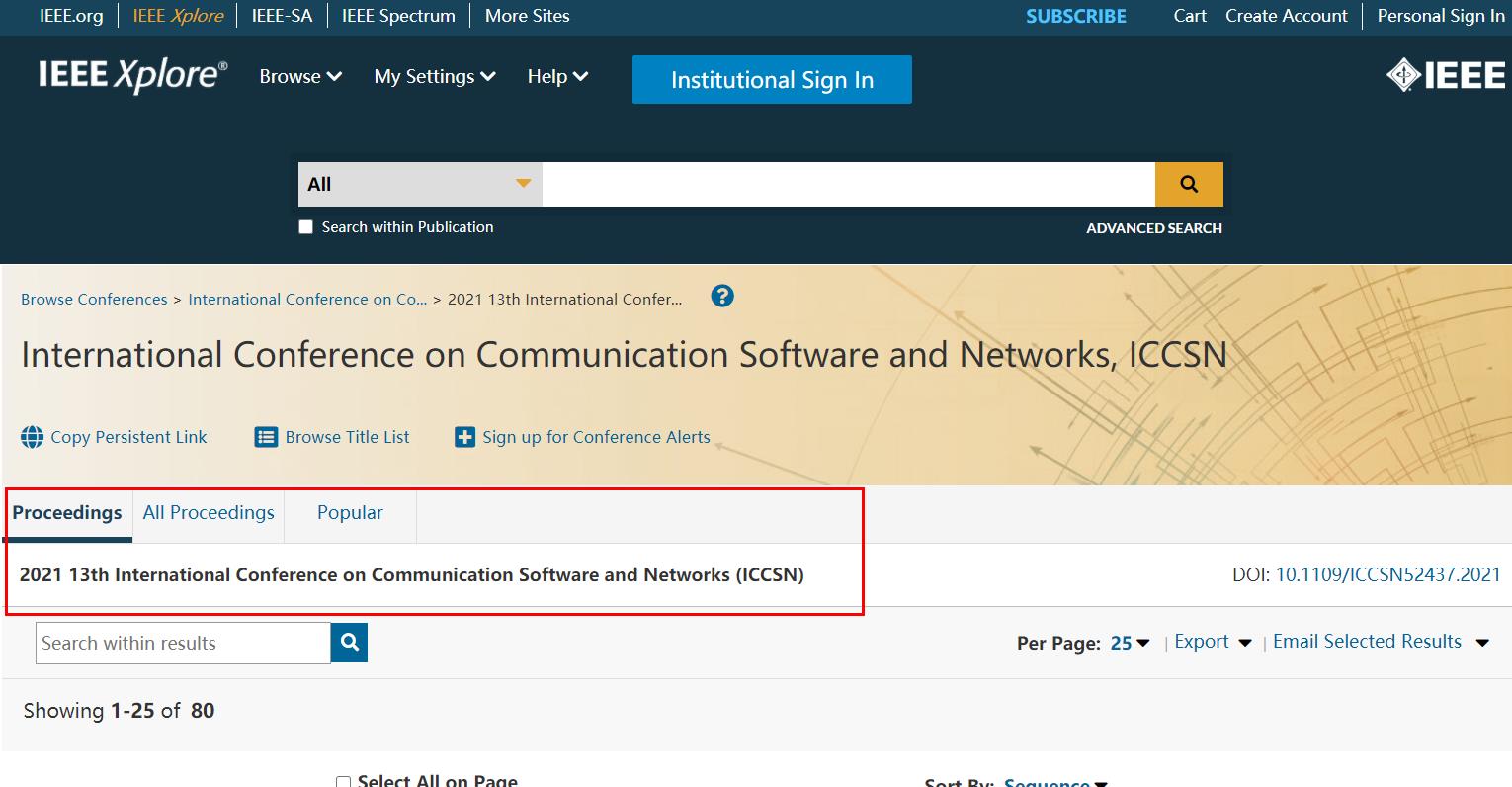Open the IEEE Spectrum site link
The width and height of the screenshot is (1512, 787).
tap(398, 16)
